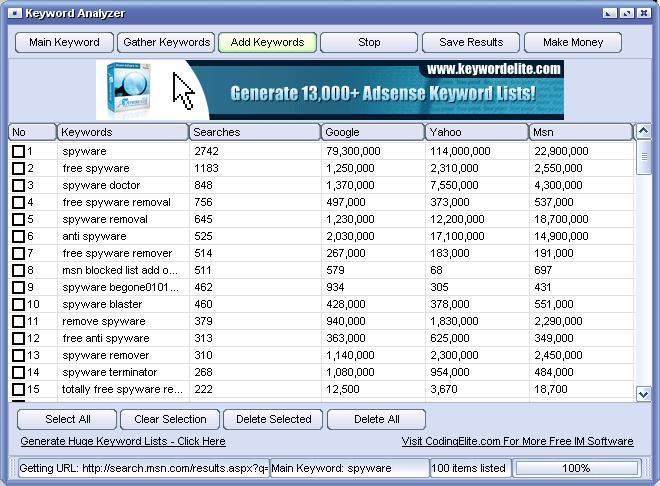The height and width of the screenshot is (486, 660).
Task: Close the Keyword Analyzer window
Action: tap(644, 13)
